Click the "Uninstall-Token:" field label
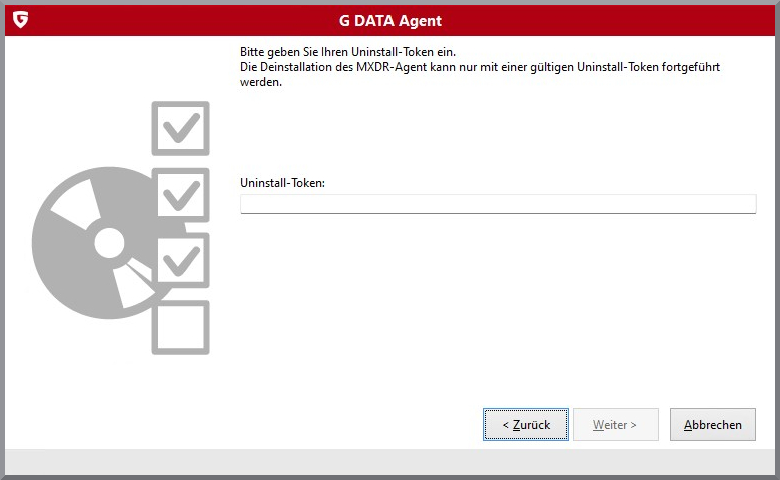780x480 pixels. coord(283,183)
